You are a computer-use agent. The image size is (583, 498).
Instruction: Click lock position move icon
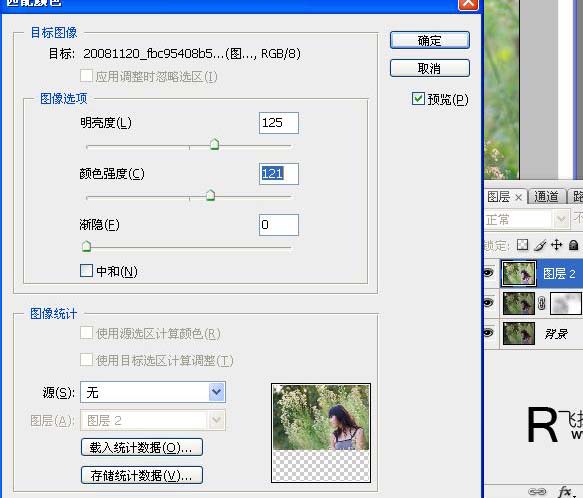557,245
